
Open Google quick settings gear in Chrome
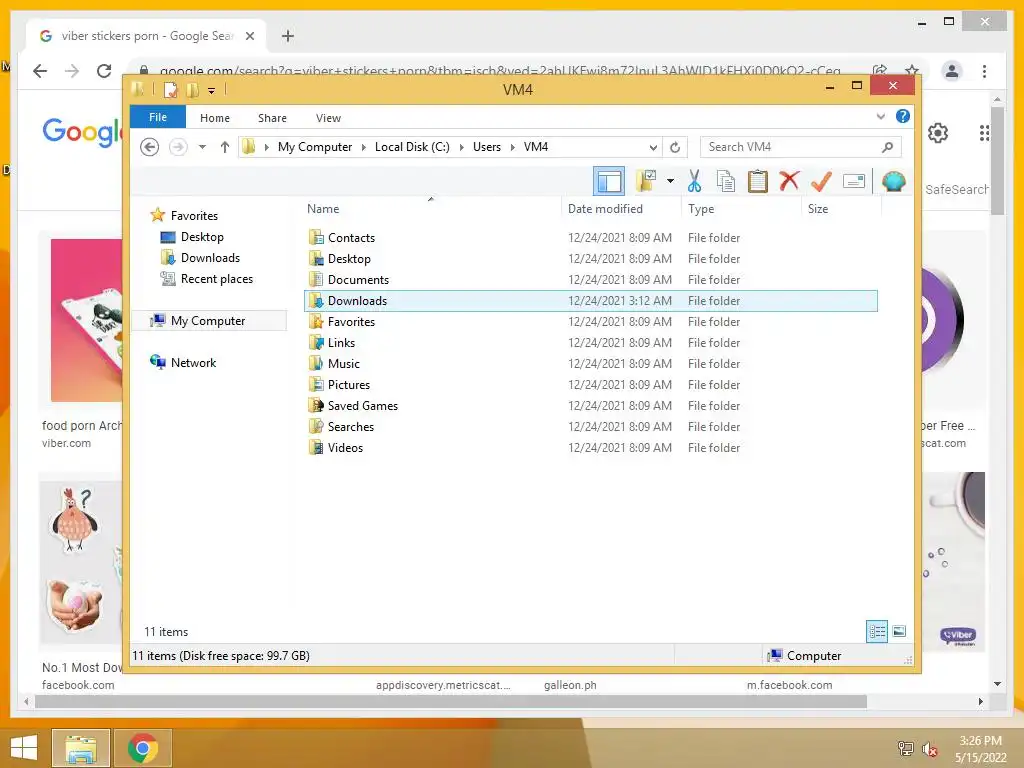pos(938,133)
